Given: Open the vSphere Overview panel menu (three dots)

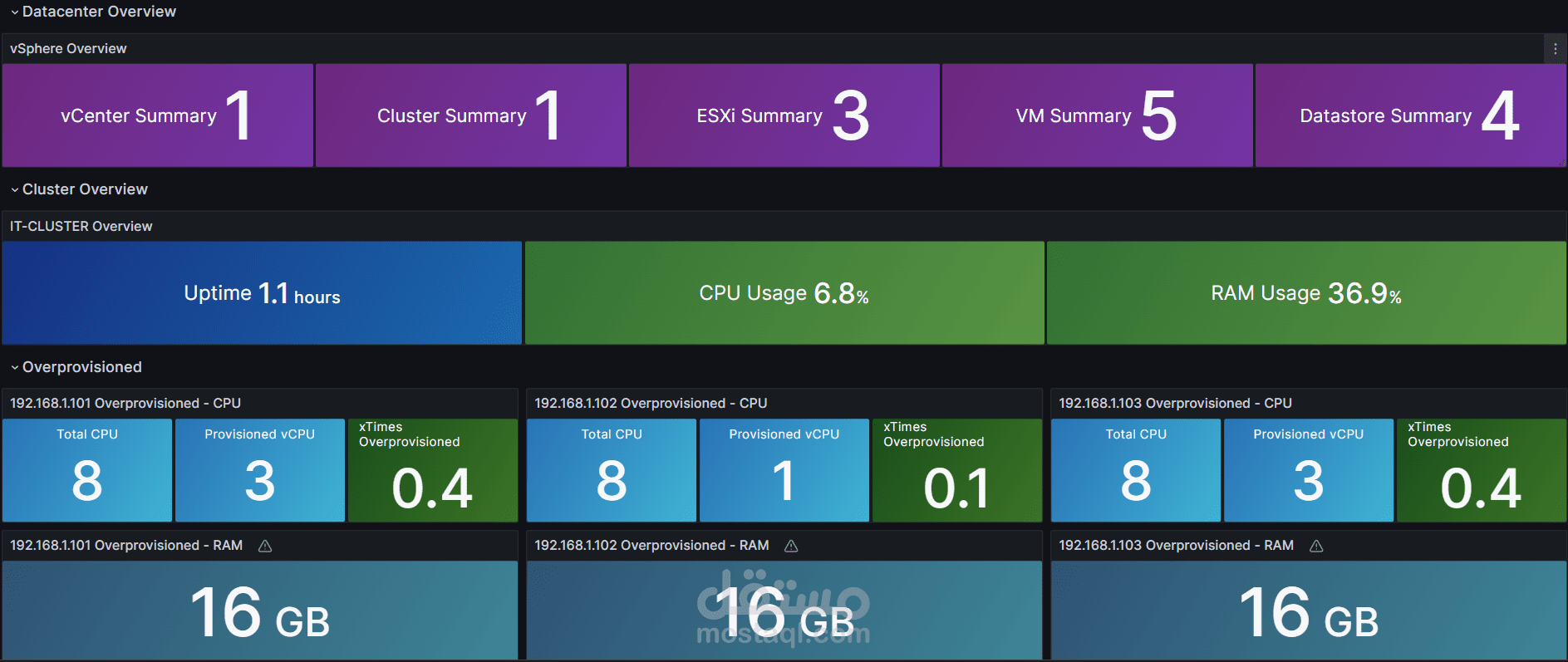Looking at the screenshot, I should [x=1556, y=49].
